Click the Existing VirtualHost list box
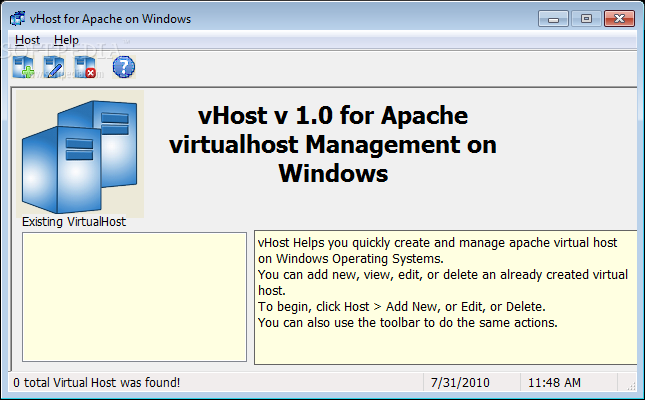 click(135, 297)
